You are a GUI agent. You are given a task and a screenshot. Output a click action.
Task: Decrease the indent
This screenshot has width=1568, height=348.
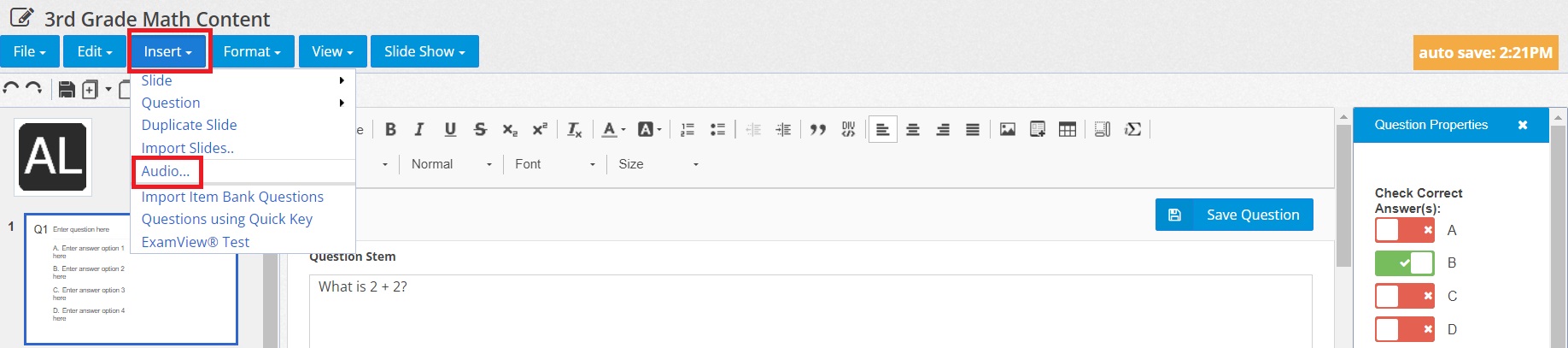[x=753, y=129]
